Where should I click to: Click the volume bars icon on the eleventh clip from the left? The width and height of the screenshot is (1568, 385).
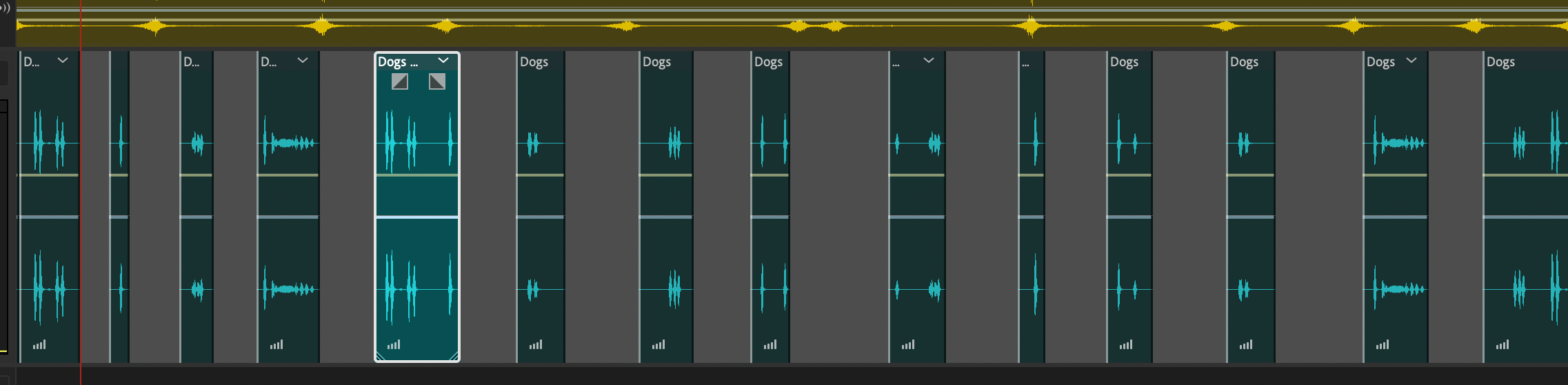(1126, 344)
